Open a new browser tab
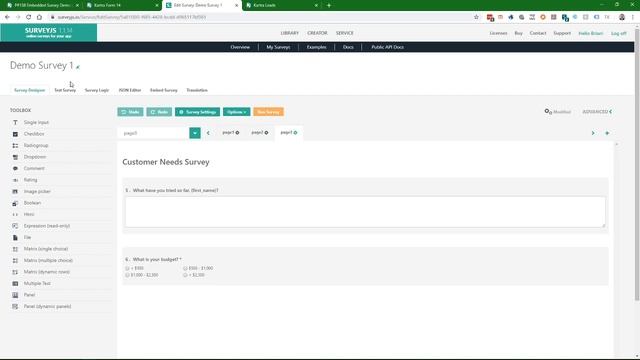640x360 pixels. tap(329, 5)
